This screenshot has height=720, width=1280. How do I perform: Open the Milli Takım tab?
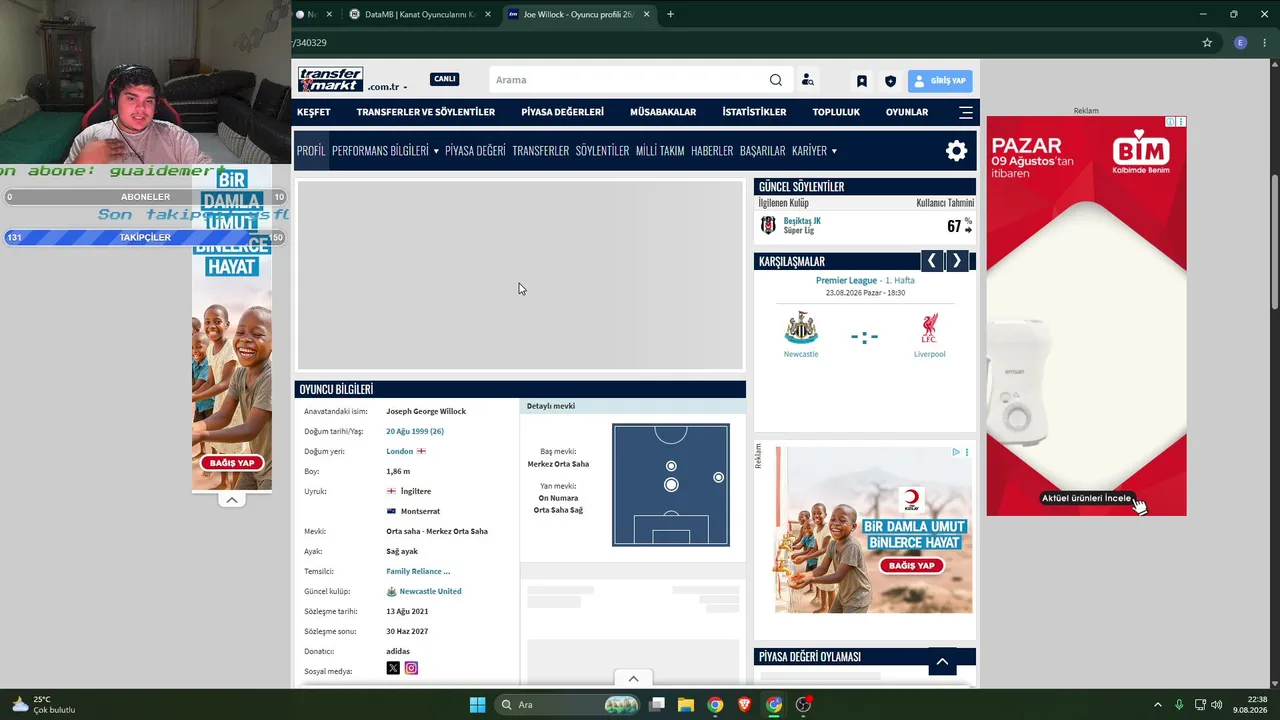pyautogui.click(x=660, y=151)
